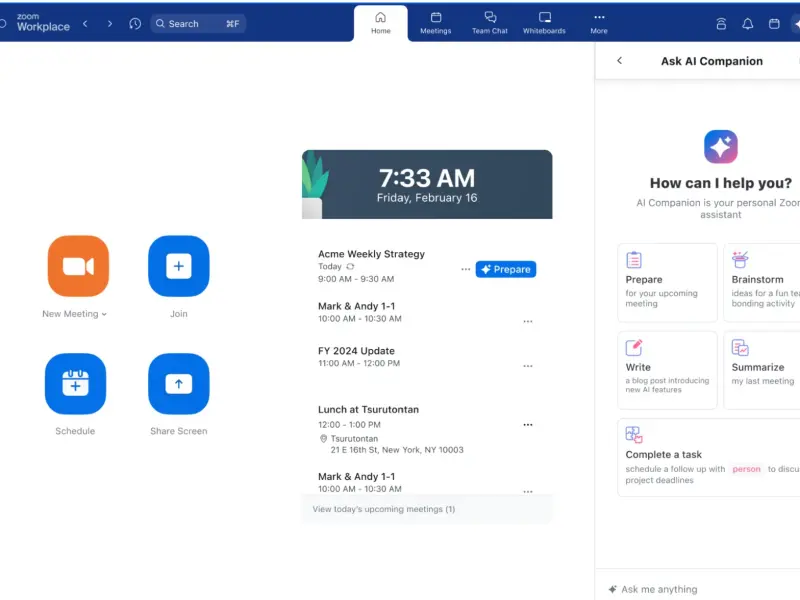Start a New Meeting with the orange camera icon
This screenshot has height=600, width=800.
pos(78,266)
